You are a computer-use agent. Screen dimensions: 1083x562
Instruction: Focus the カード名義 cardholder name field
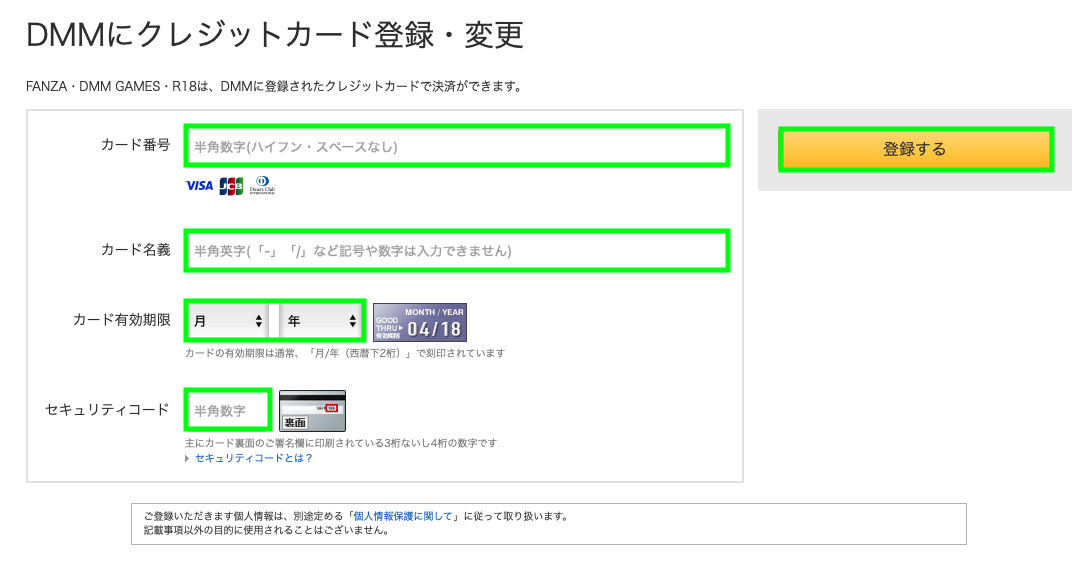click(456, 250)
